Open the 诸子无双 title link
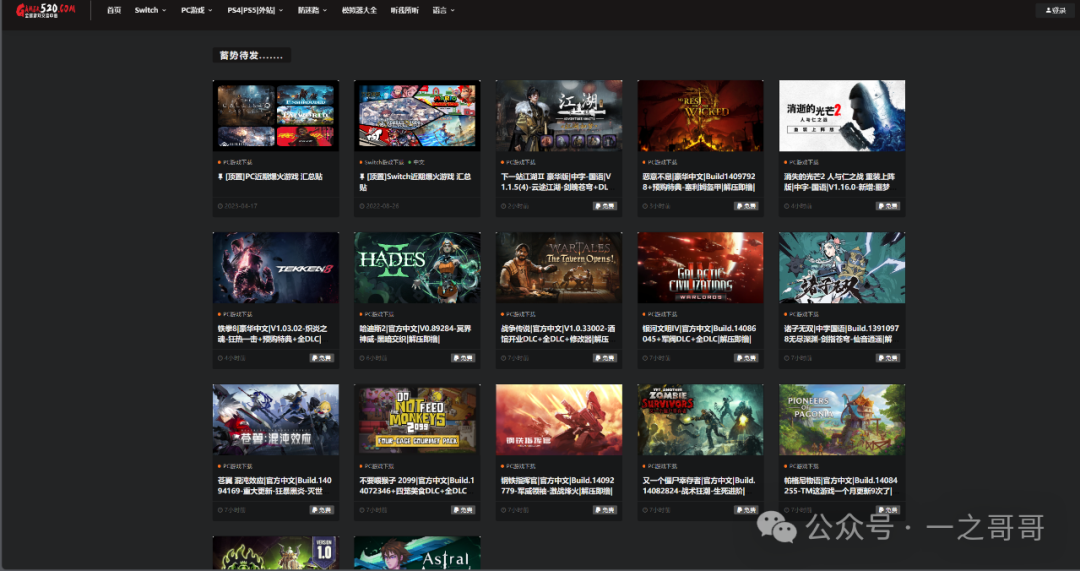The width and height of the screenshot is (1080, 571). point(841,334)
